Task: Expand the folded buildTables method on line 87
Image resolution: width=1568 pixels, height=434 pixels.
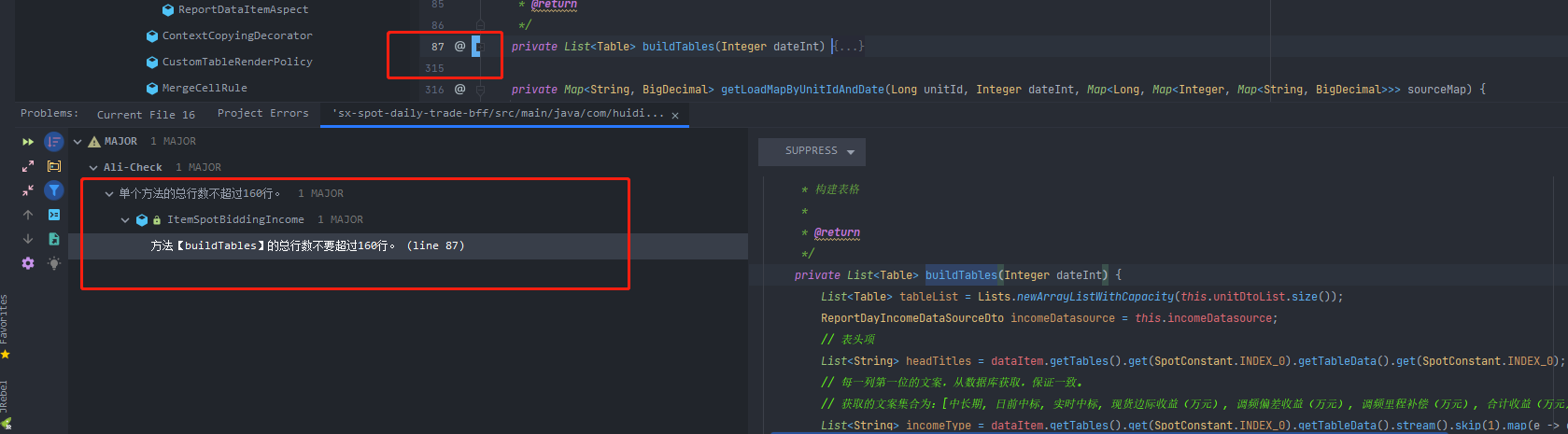Action: click(x=480, y=46)
